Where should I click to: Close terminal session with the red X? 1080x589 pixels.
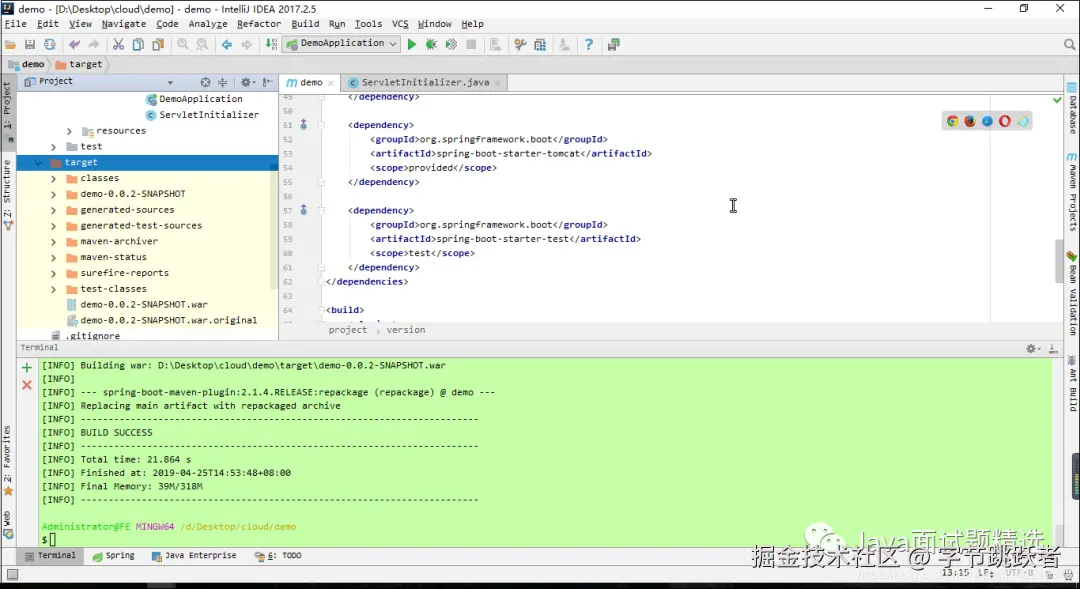click(27, 385)
